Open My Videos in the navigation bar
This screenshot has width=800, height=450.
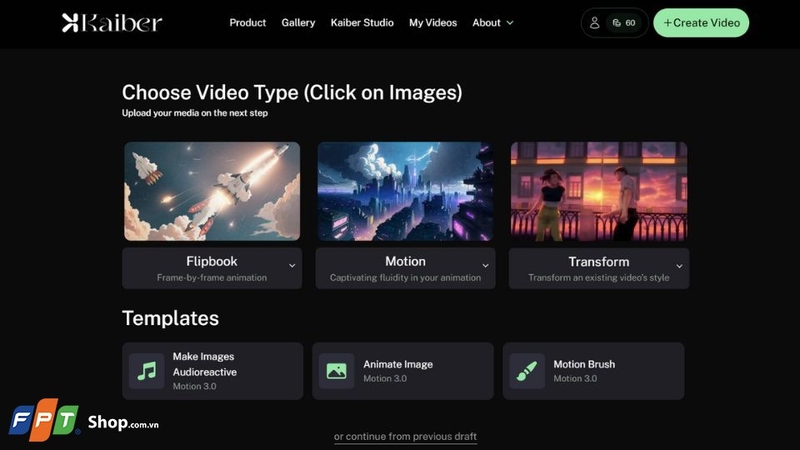(433, 23)
